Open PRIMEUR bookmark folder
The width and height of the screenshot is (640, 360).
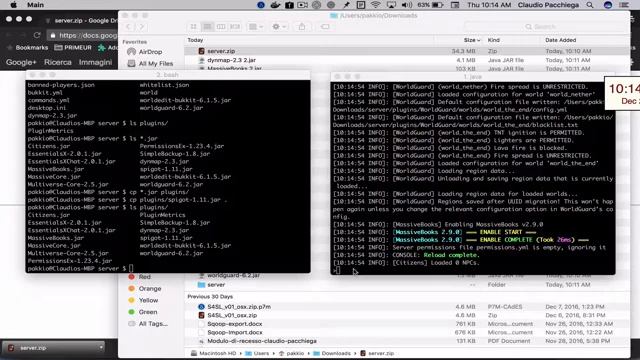pyautogui.click(x=73, y=48)
